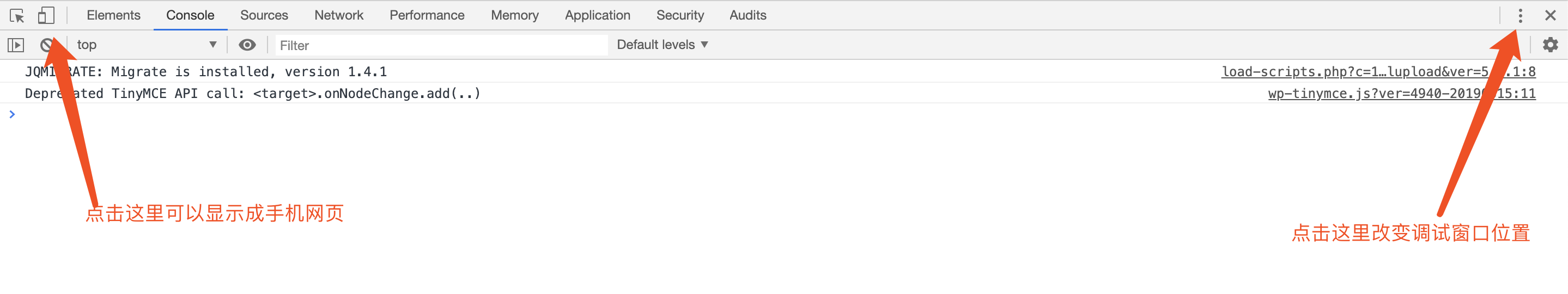Open the wp-tinymce.js source link
Viewport: 1568px width, 294px height.
1401,94
